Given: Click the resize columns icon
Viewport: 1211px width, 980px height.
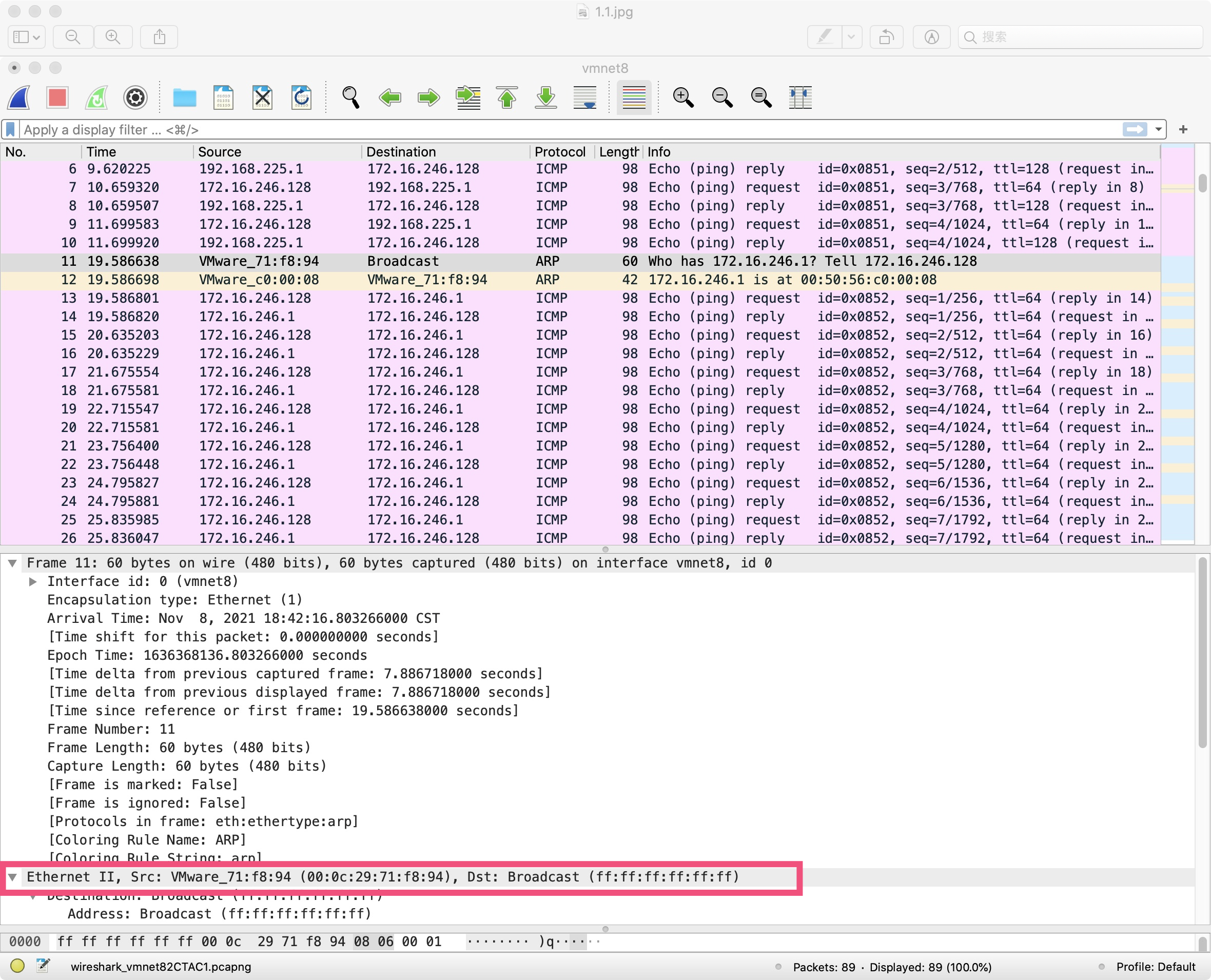Looking at the screenshot, I should [x=800, y=97].
